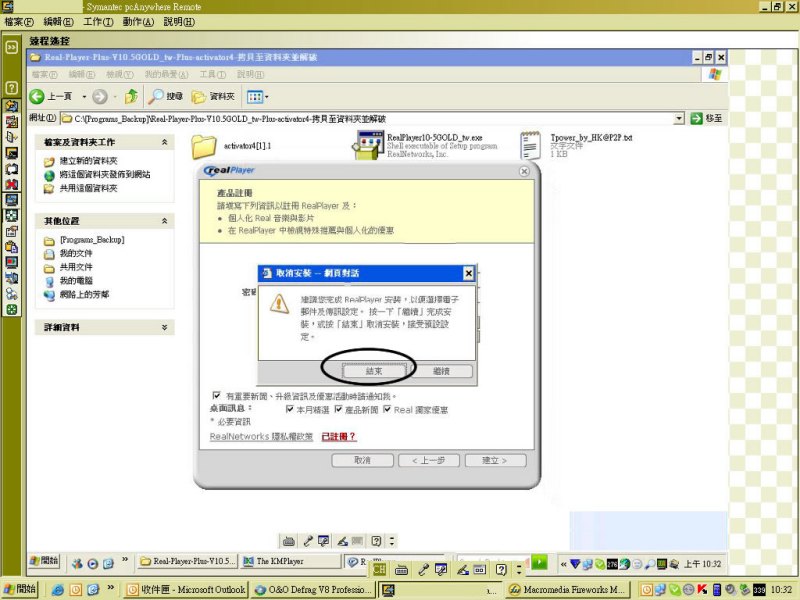
Task: Toggle 產品新聞 checkbox
Action: [338, 409]
